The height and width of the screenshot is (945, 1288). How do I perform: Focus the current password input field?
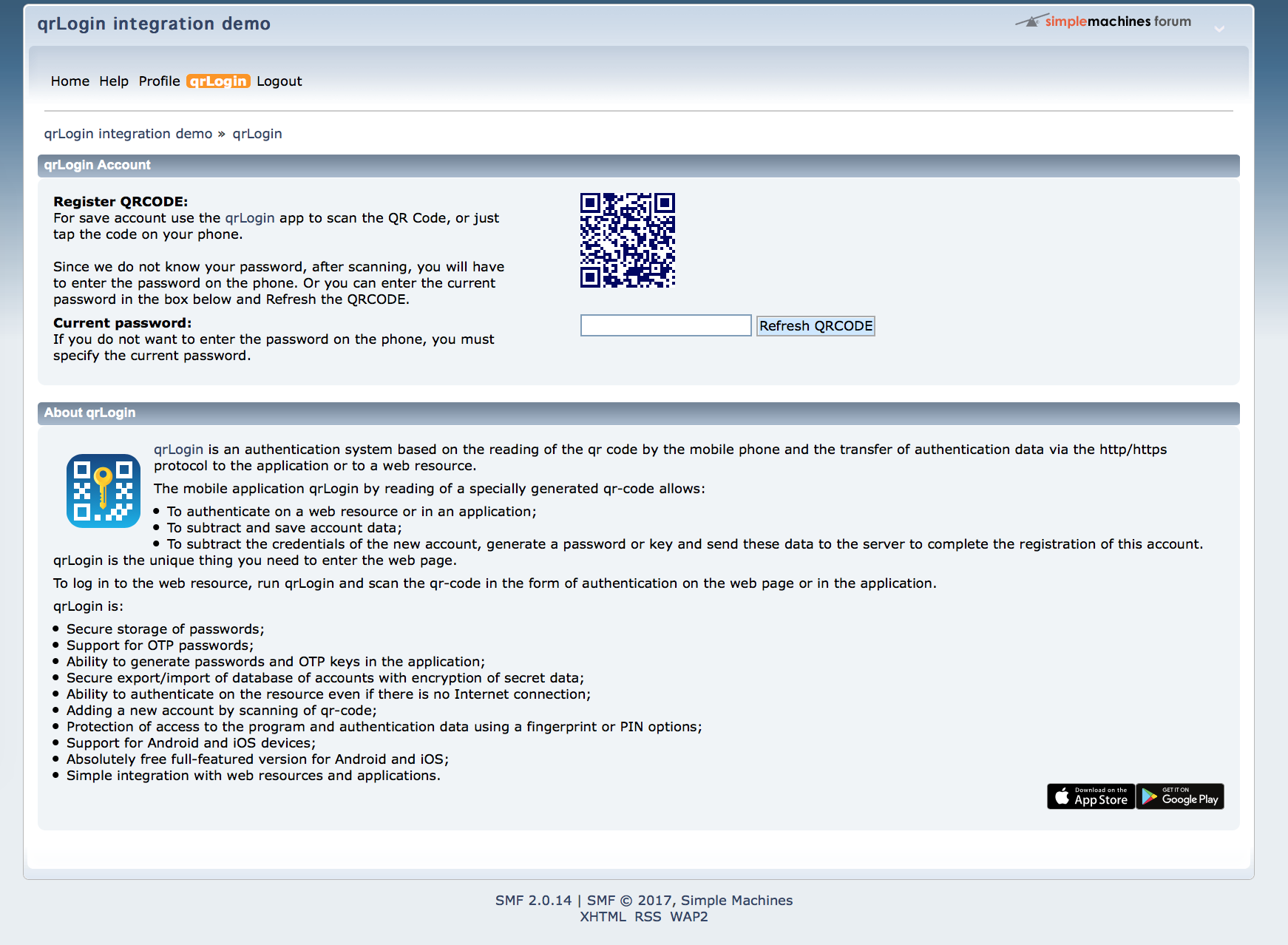[666, 325]
